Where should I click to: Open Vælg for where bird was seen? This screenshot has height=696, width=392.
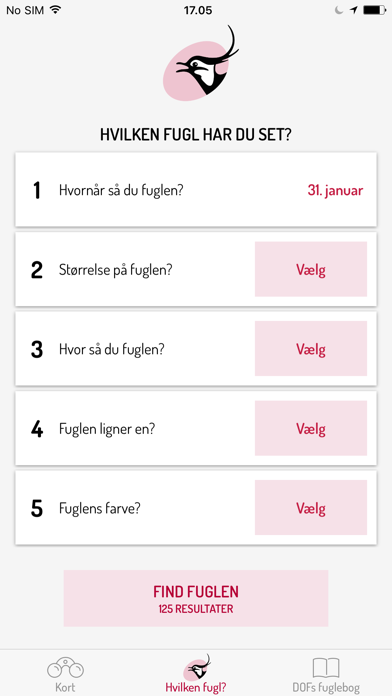pyautogui.click(x=311, y=348)
